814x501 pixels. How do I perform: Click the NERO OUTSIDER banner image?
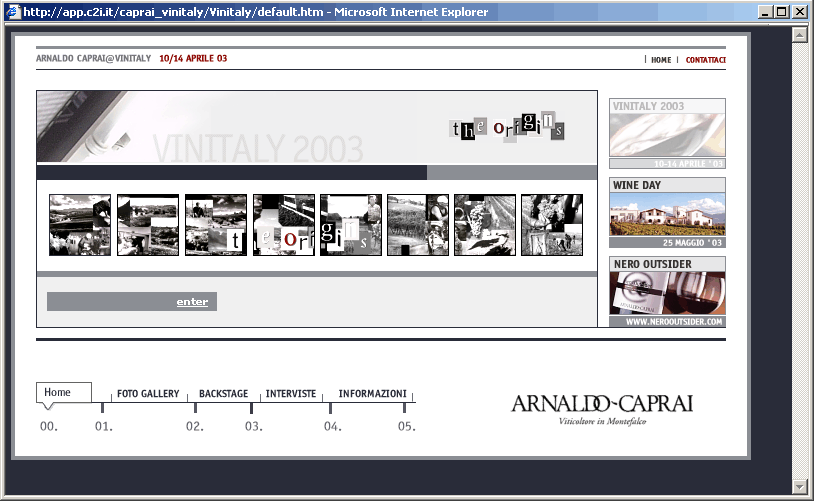click(x=667, y=293)
